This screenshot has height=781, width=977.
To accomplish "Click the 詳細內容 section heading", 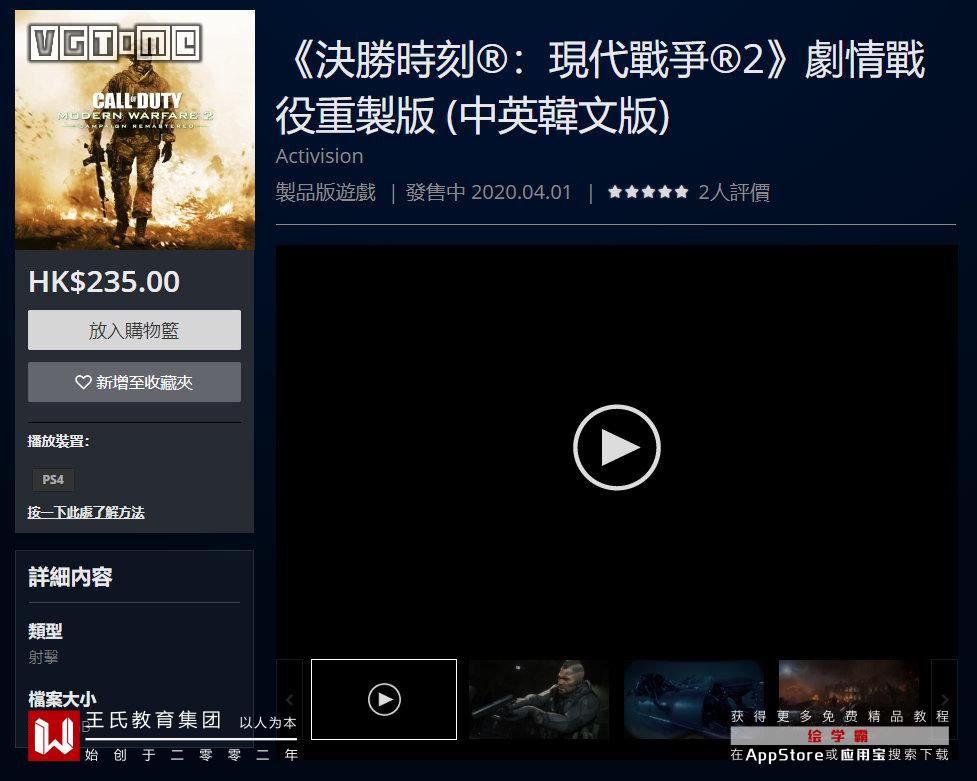I will click(70, 577).
